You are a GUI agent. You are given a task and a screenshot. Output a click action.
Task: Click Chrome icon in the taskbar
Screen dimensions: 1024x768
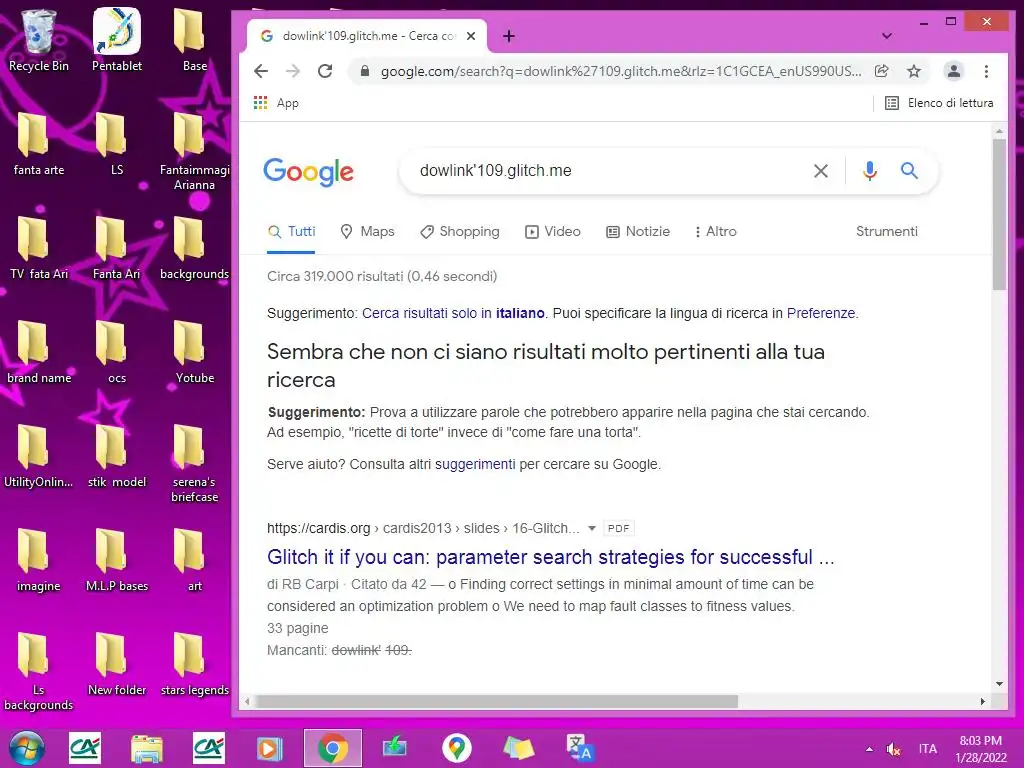click(x=332, y=748)
